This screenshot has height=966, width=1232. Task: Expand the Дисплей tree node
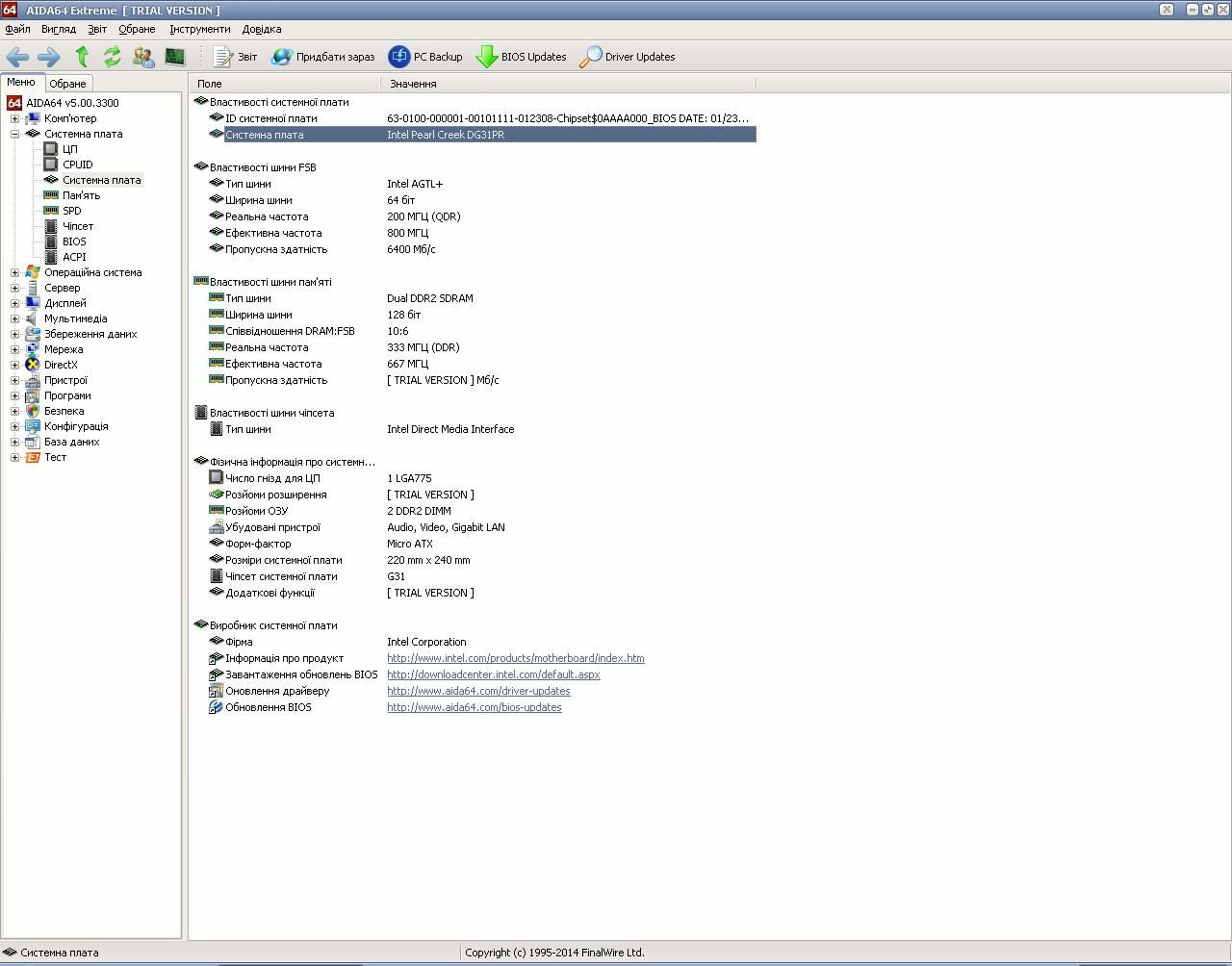pos(14,303)
